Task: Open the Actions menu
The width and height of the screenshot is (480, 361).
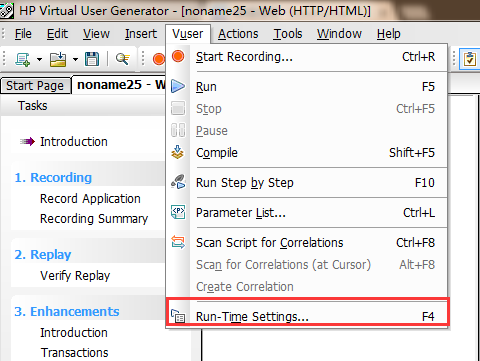Action: tap(238, 34)
